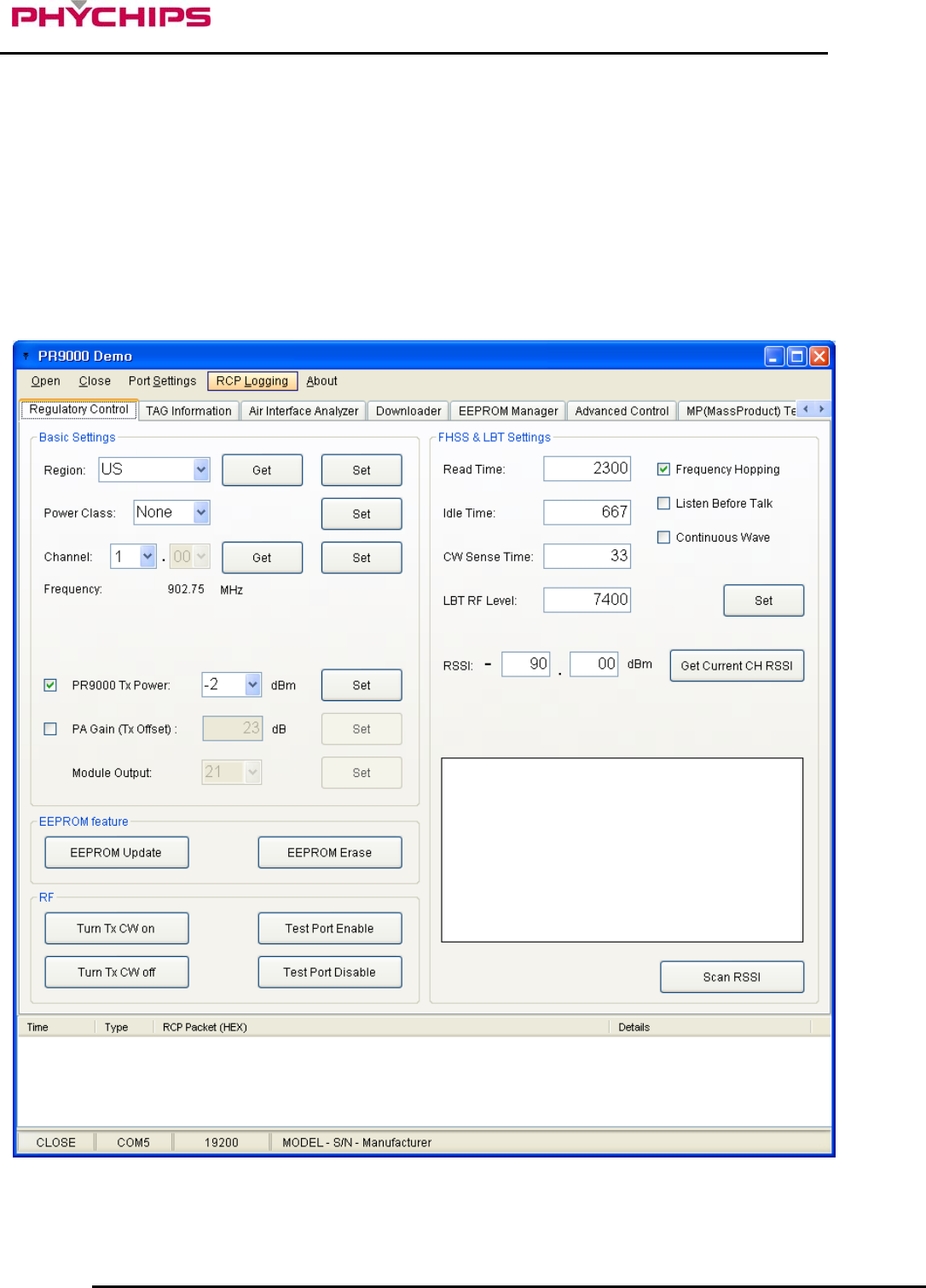Click Get Current CH RSSI
The width and height of the screenshot is (926, 1288).
(737, 665)
